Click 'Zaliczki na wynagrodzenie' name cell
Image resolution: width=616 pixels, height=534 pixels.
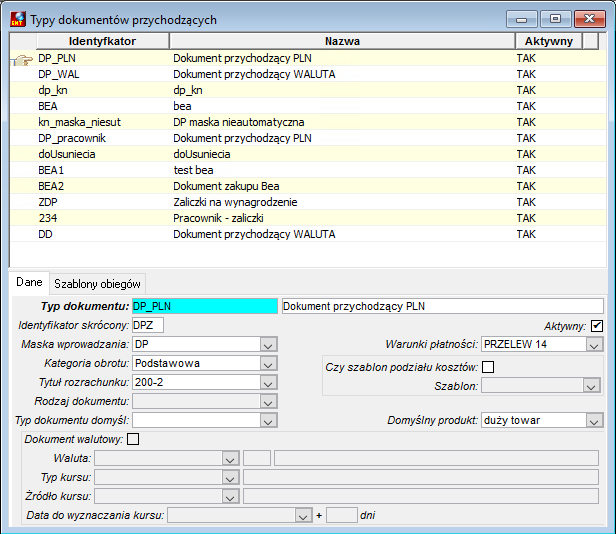[x=235, y=202]
